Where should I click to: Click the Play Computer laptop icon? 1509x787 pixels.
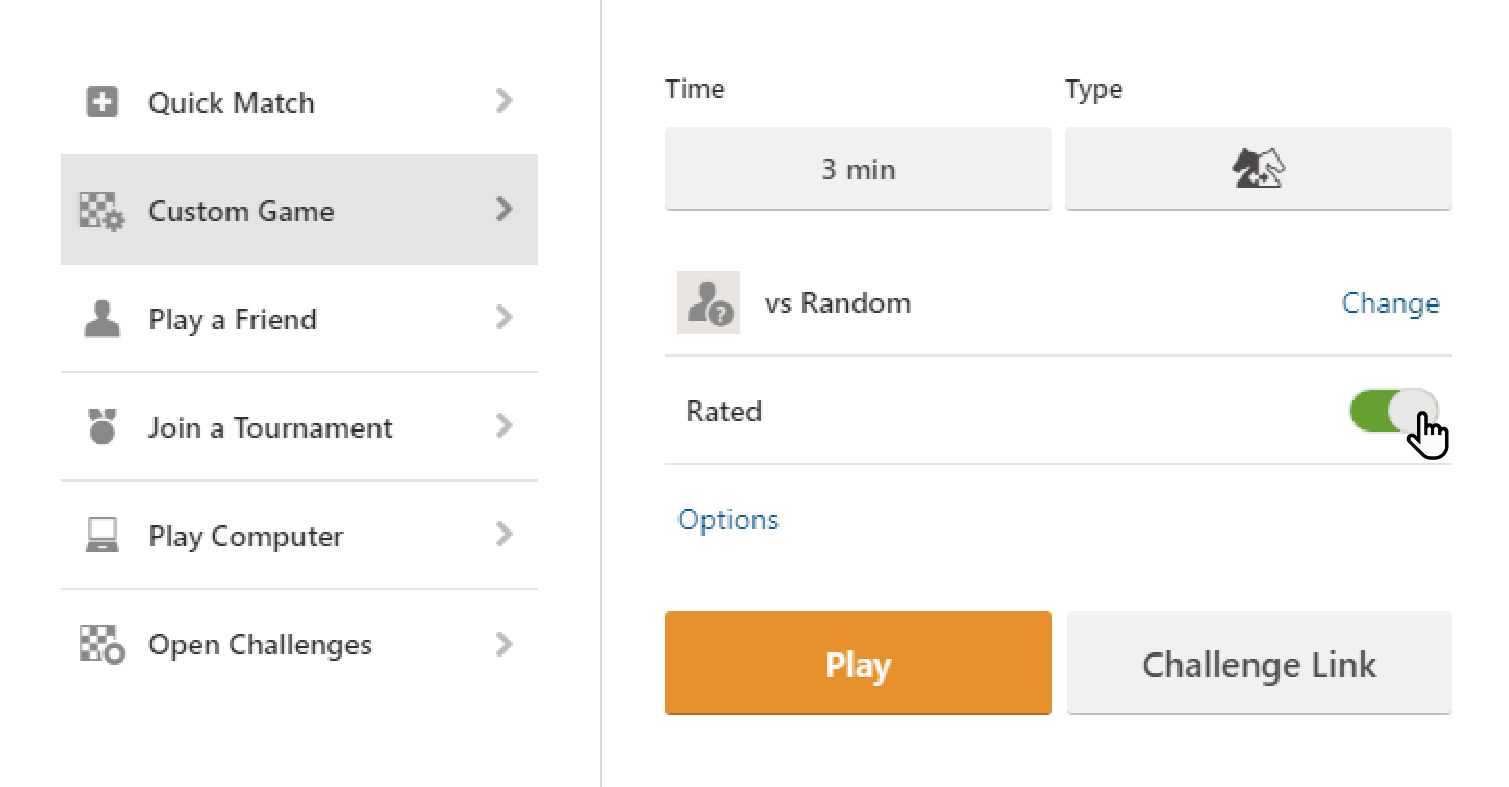coord(101,536)
